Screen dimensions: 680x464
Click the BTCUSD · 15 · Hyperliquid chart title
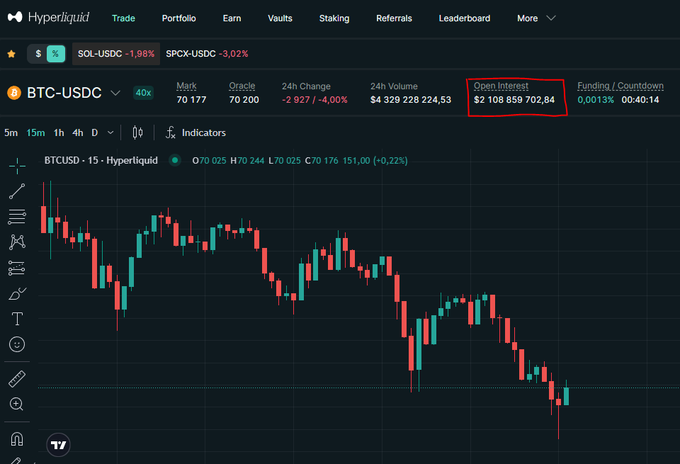click(x=101, y=160)
